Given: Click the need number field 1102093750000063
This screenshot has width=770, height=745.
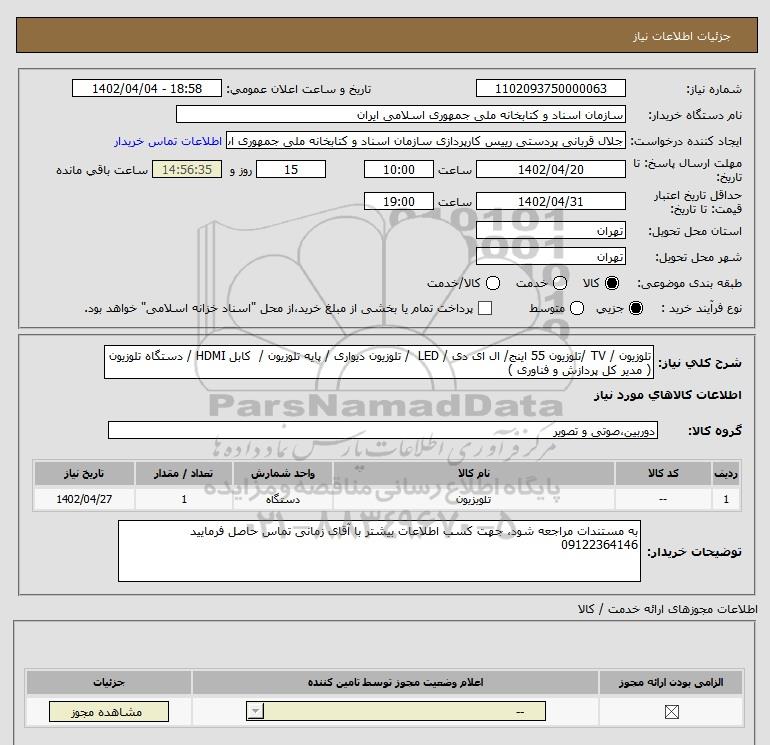Looking at the screenshot, I should [550, 88].
